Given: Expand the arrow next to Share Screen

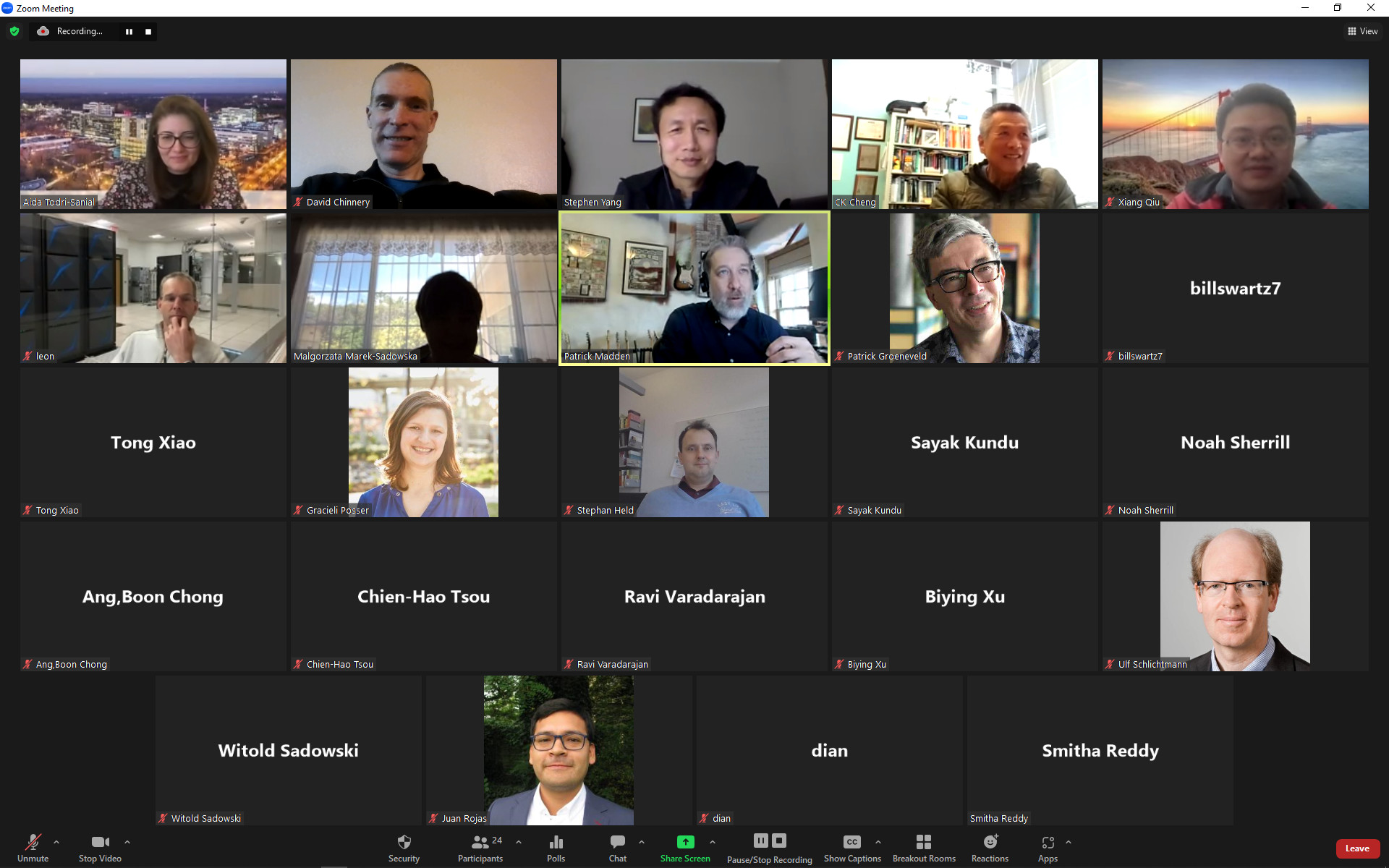Looking at the screenshot, I should pyautogui.click(x=713, y=842).
